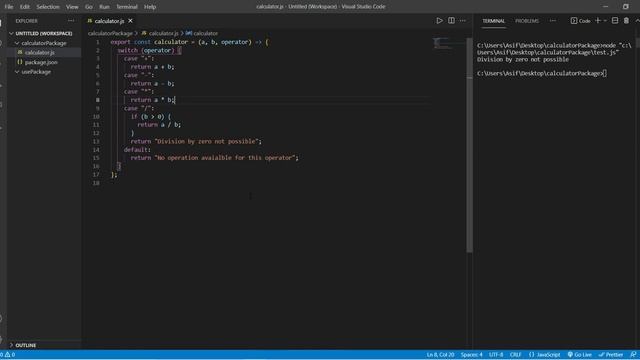Screen dimensions: 640x360
Task: Change indentation via Spaces: 4
Action: [x=471, y=355]
